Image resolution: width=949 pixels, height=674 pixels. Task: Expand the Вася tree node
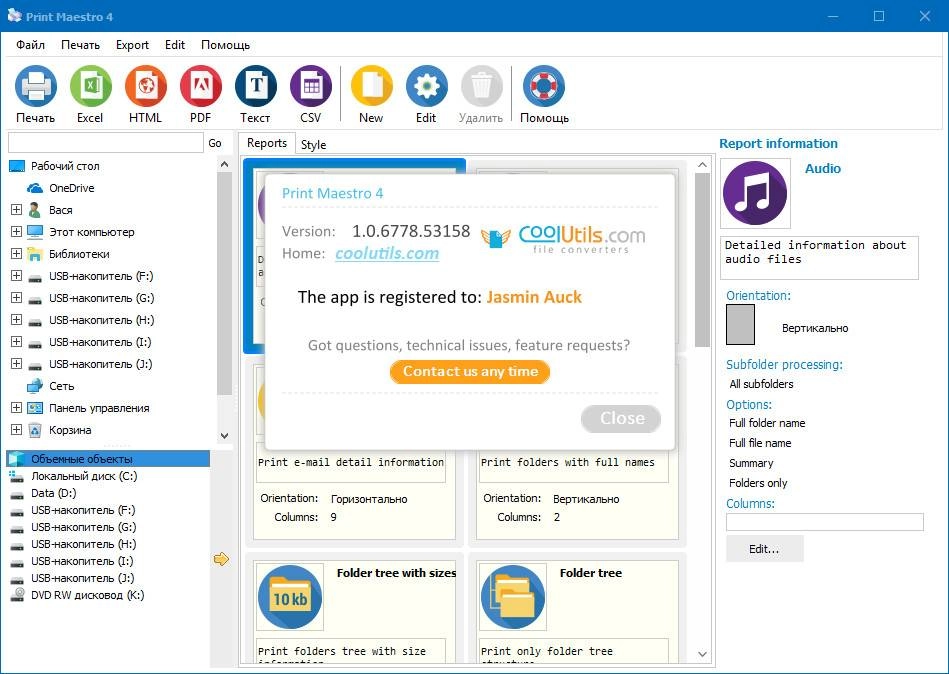pos(16,210)
